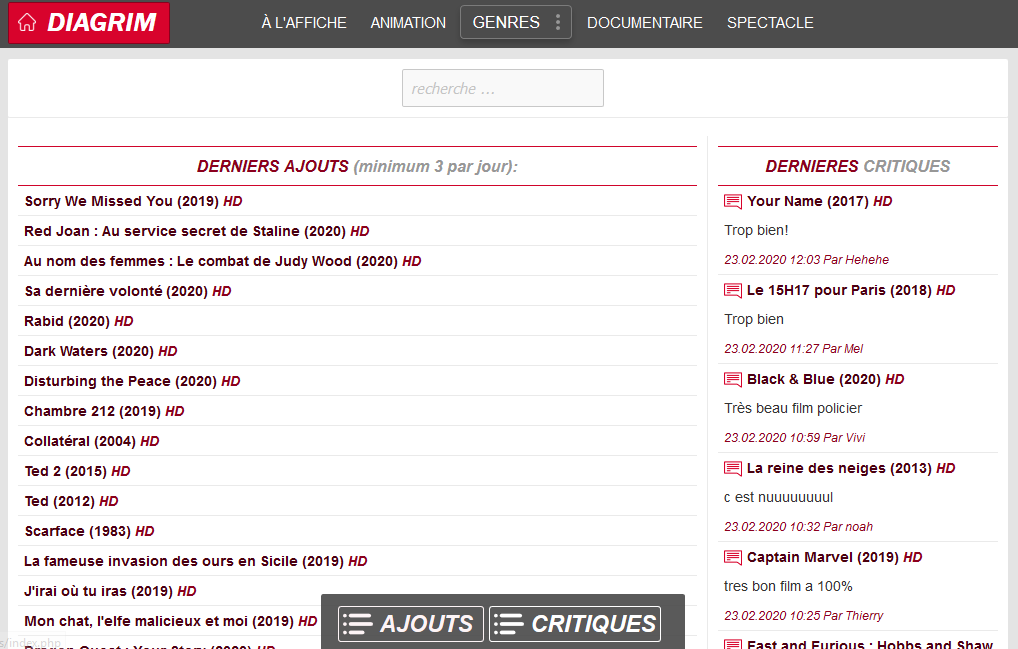
Task: Click the home icon in the DIAGRIM logo
Action: coord(27,23)
